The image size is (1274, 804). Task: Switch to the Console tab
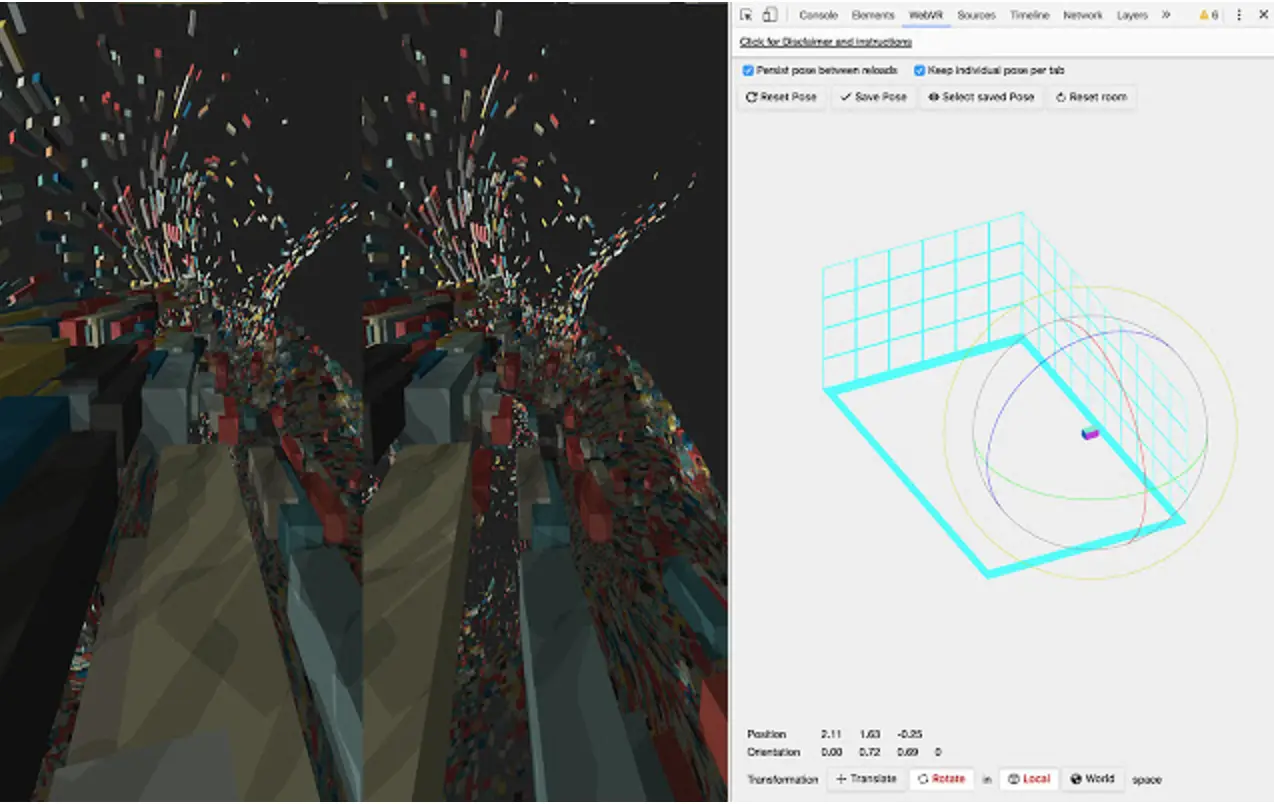[818, 15]
